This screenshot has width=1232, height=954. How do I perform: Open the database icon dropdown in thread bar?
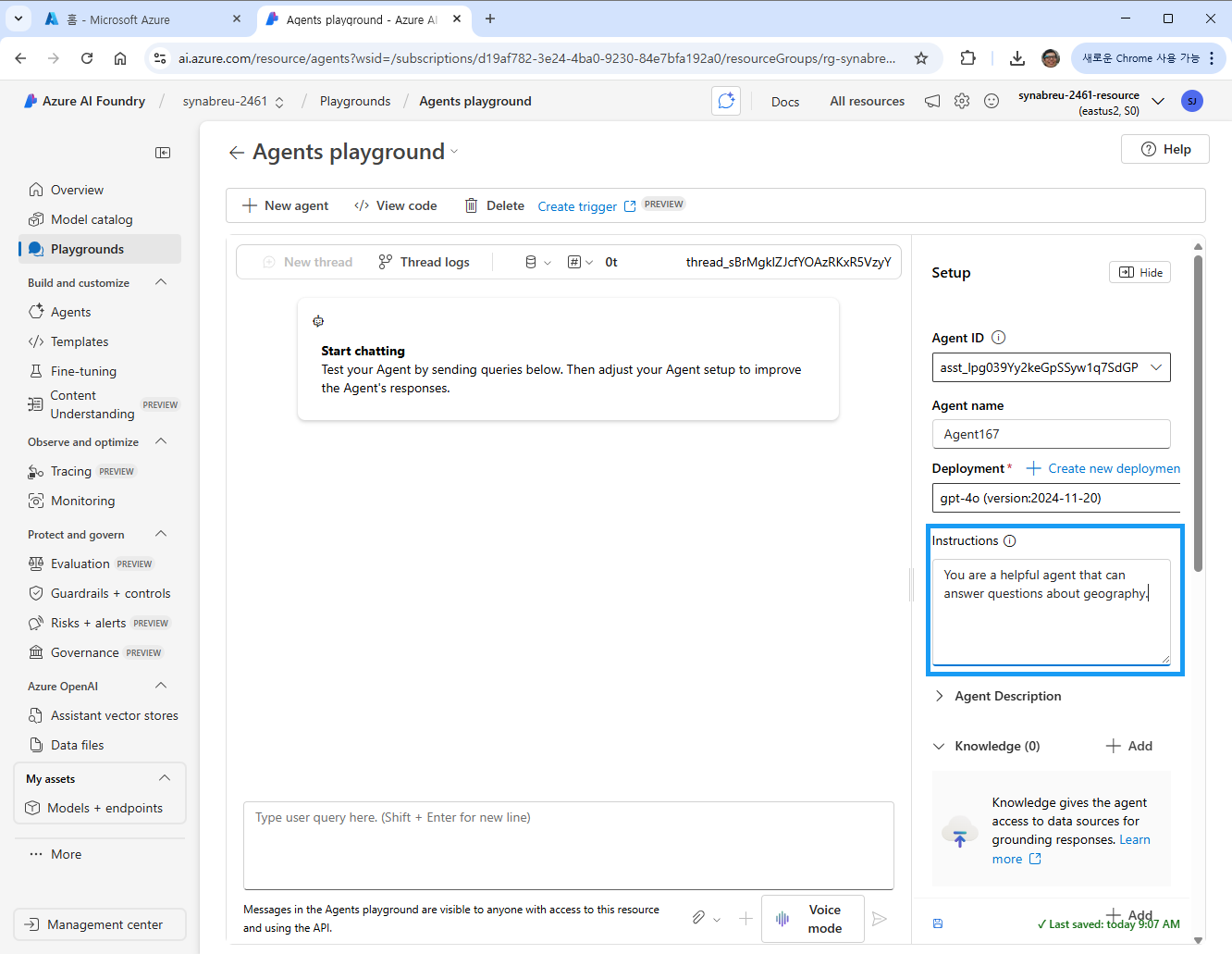coord(537,262)
